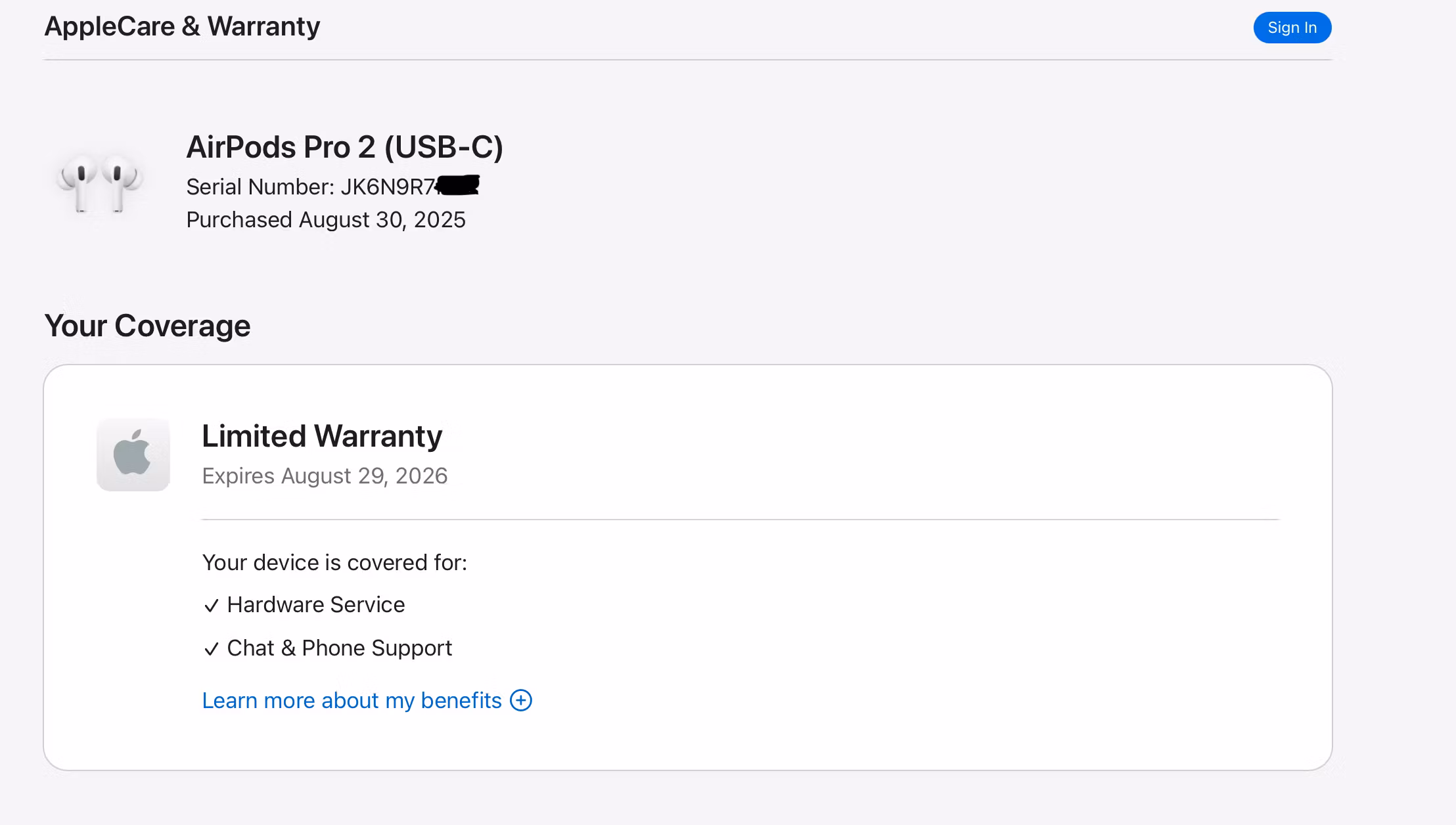Screen dimensions: 1456x825
Task: Click the Chat & Phone Support item text
Action: click(x=339, y=648)
